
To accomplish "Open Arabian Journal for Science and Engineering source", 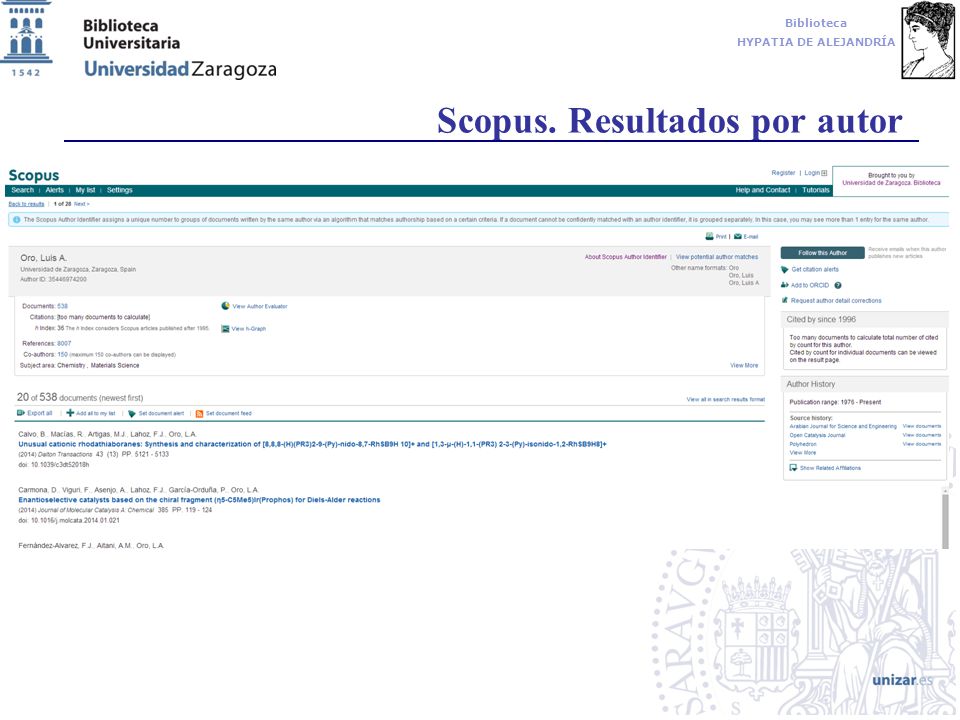I will coord(843,426).
